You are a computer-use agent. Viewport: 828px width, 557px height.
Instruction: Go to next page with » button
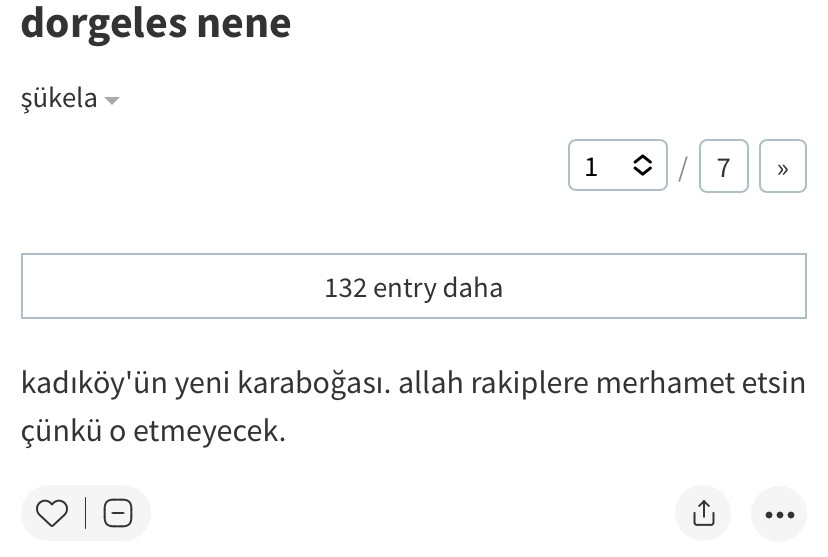click(782, 167)
